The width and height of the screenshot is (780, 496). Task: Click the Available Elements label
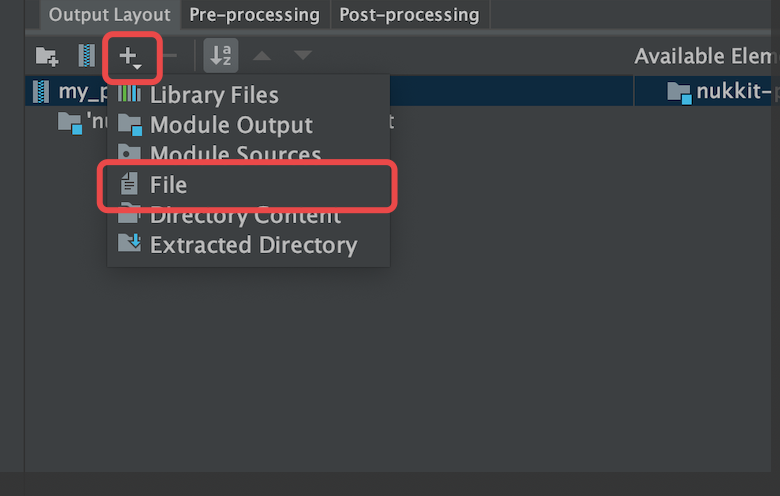706,57
